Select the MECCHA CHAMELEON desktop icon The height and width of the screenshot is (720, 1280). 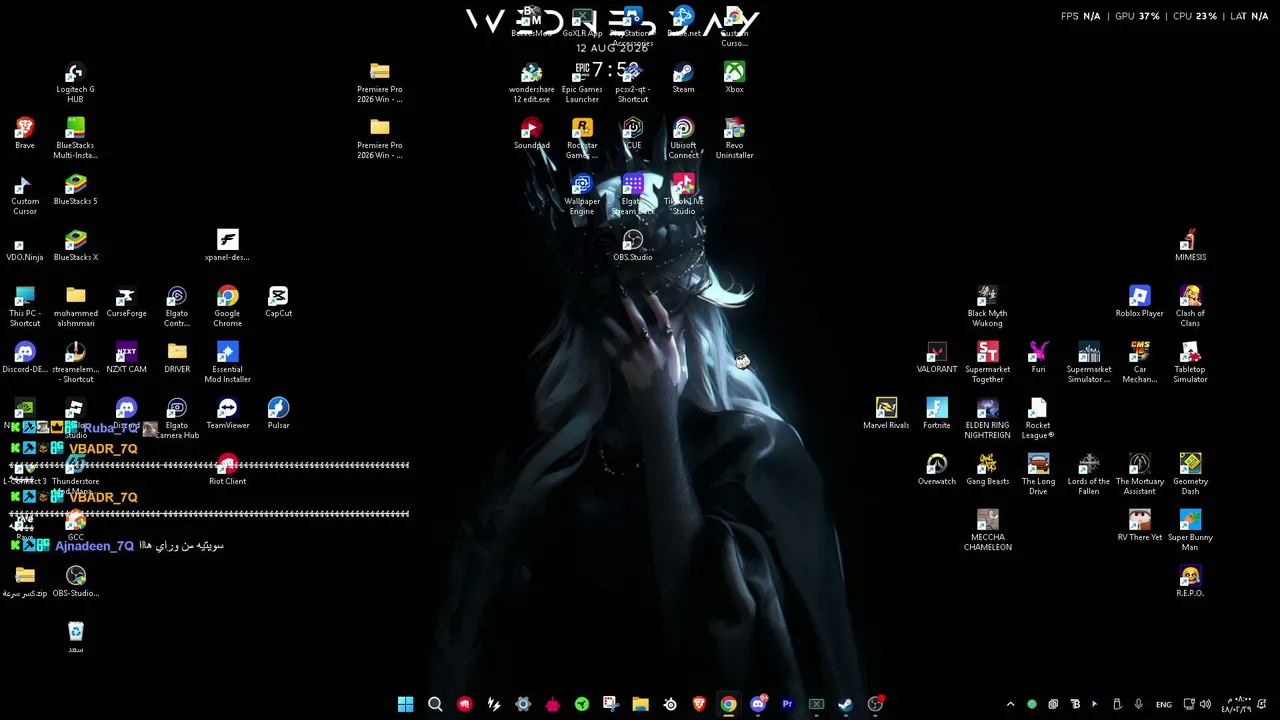click(x=987, y=531)
